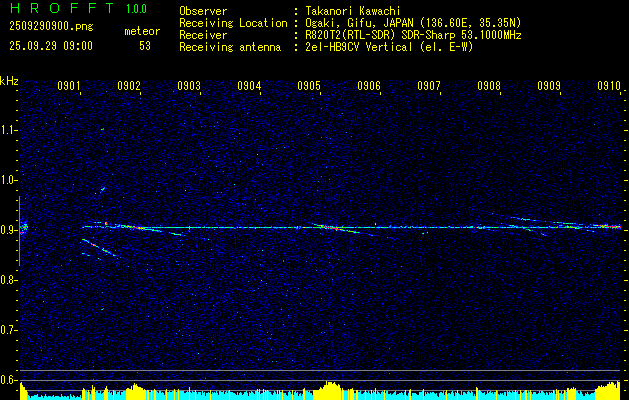Click the diagonal echo trail below 0901
This screenshot has width=629, height=400.
[x=99, y=247]
